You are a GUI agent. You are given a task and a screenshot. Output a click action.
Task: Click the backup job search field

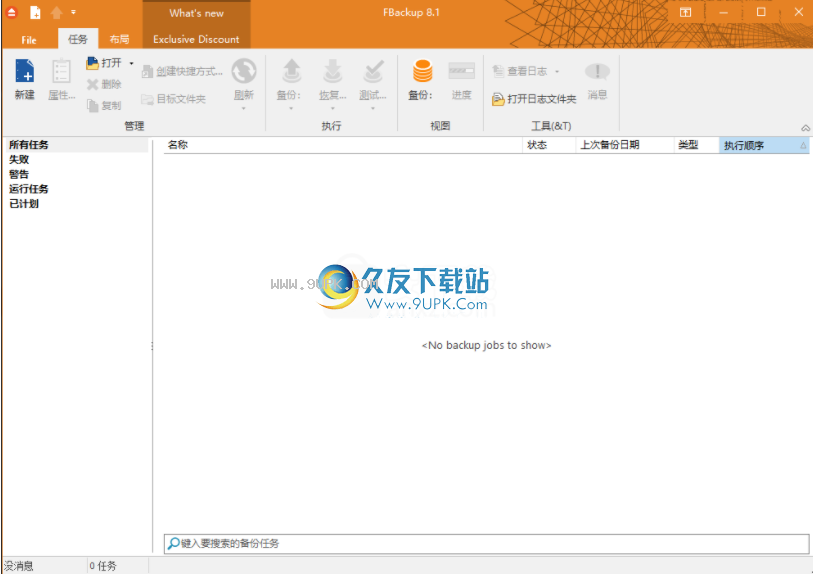coord(486,543)
